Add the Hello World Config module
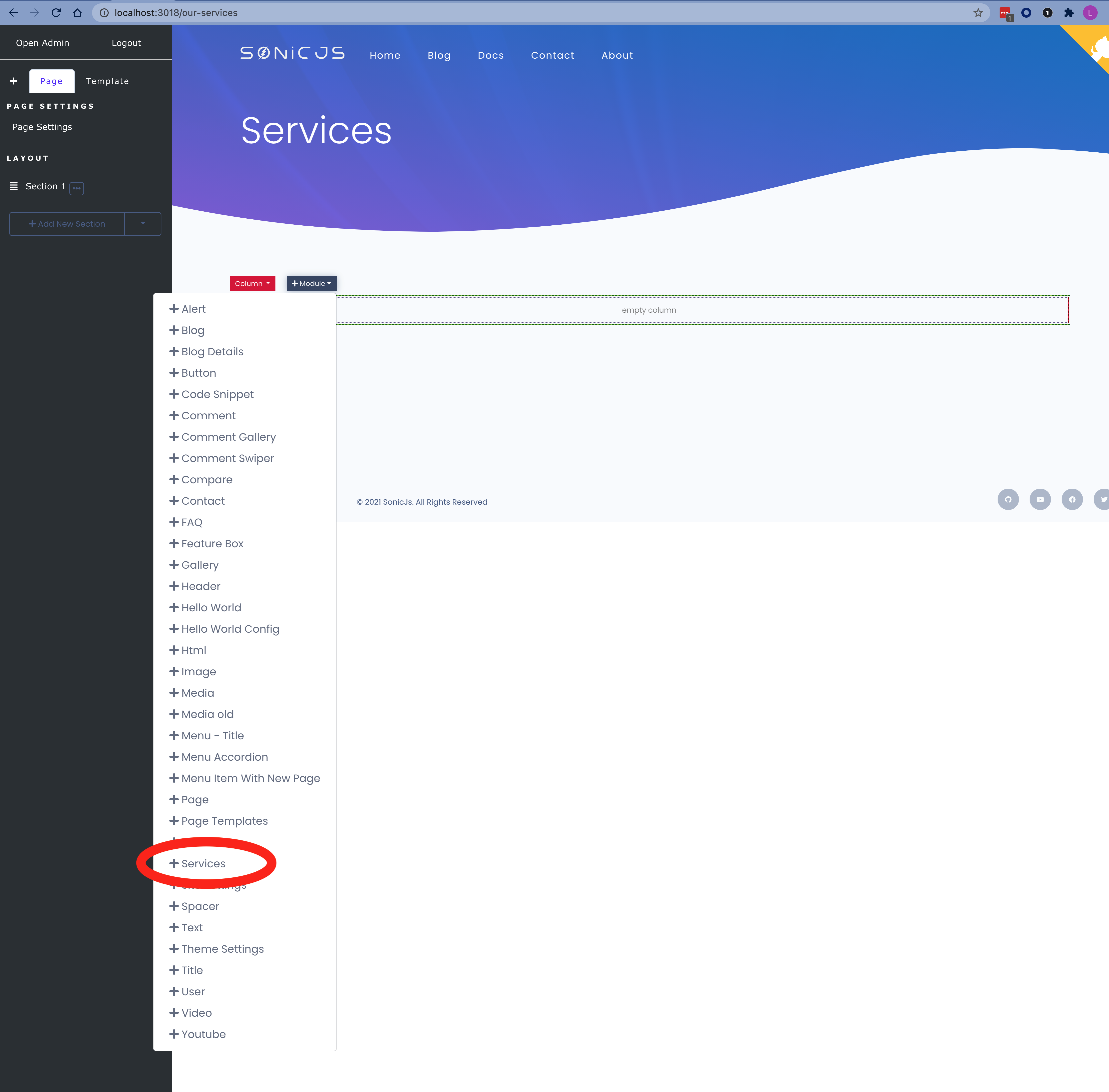Viewport: 1109px width, 1092px height. tap(224, 629)
